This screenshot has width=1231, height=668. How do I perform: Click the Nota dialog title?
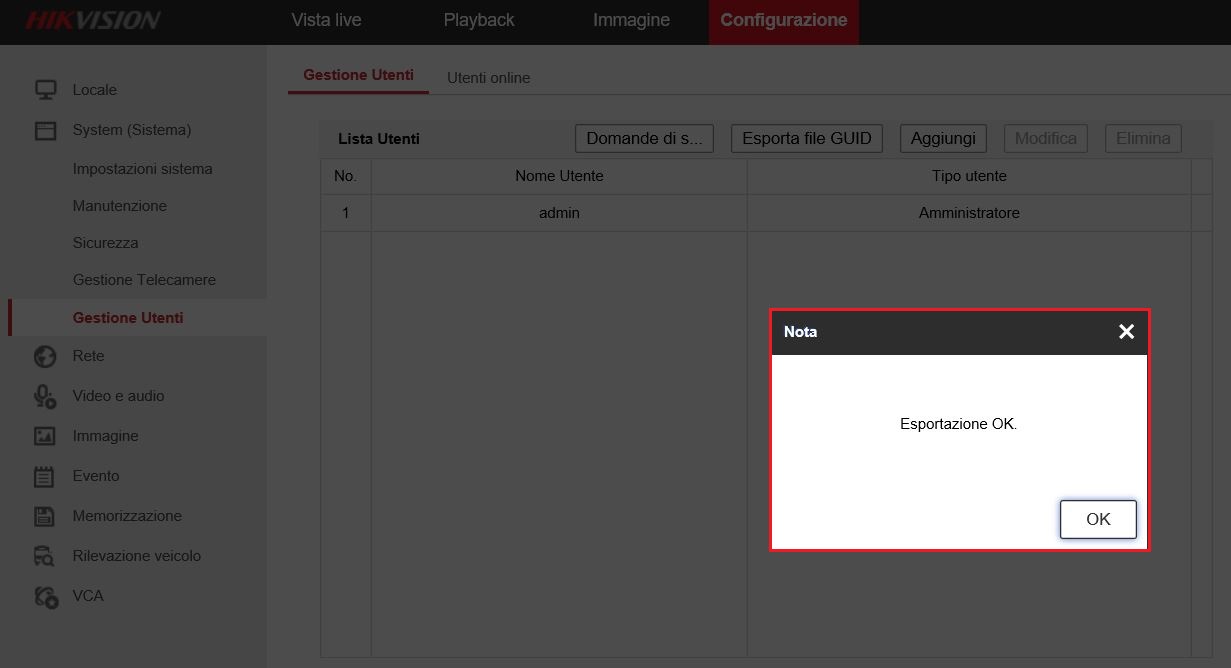[x=800, y=332]
